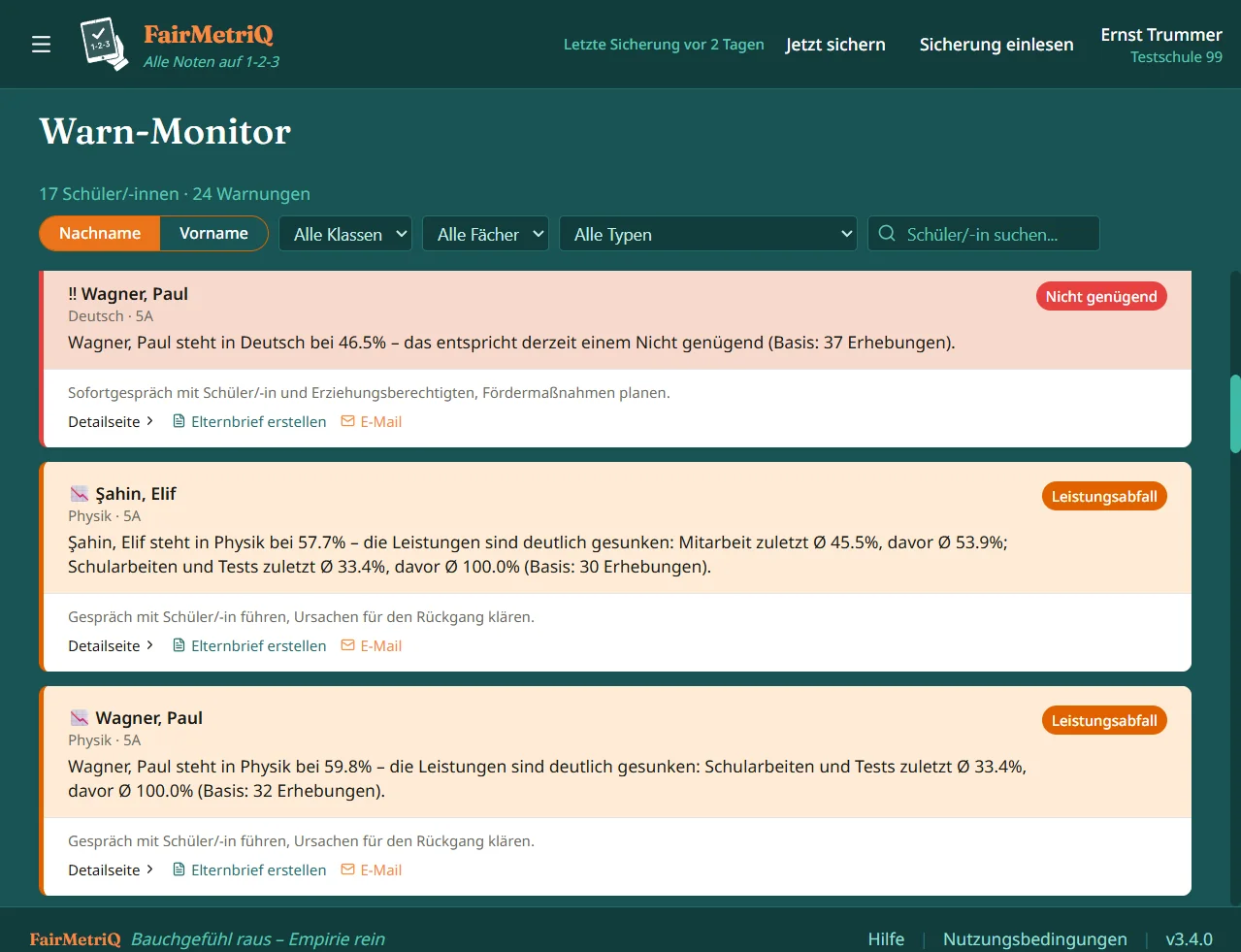
Task: Click the vertical scrollbar thumb
Action: (1235, 413)
